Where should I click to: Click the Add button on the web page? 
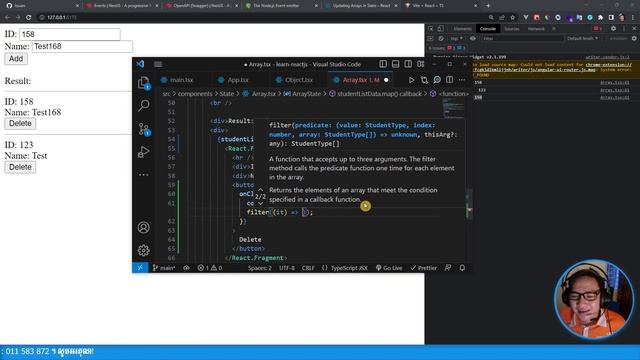(x=16, y=59)
